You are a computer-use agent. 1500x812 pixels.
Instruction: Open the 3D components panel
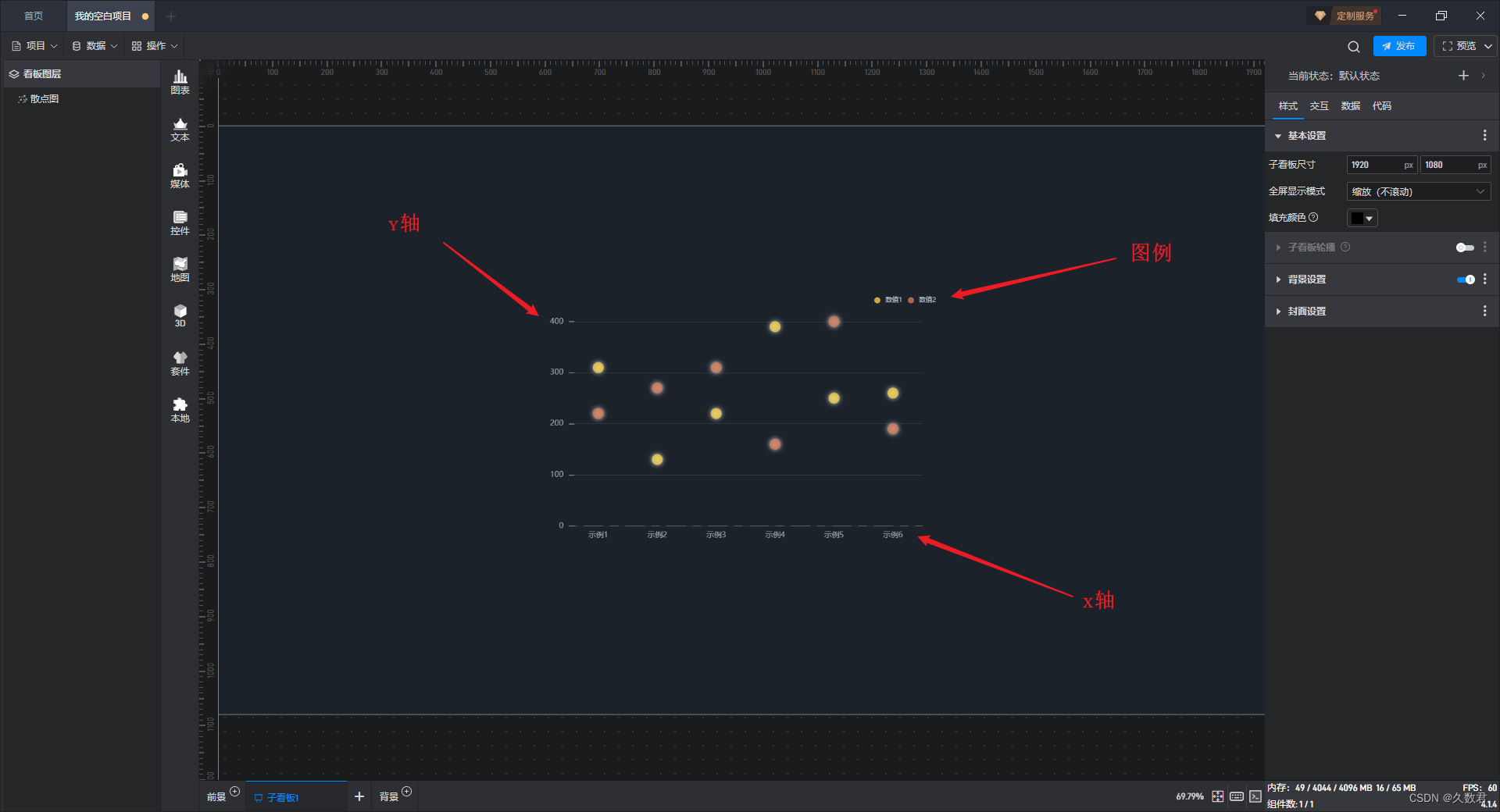pos(180,315)
